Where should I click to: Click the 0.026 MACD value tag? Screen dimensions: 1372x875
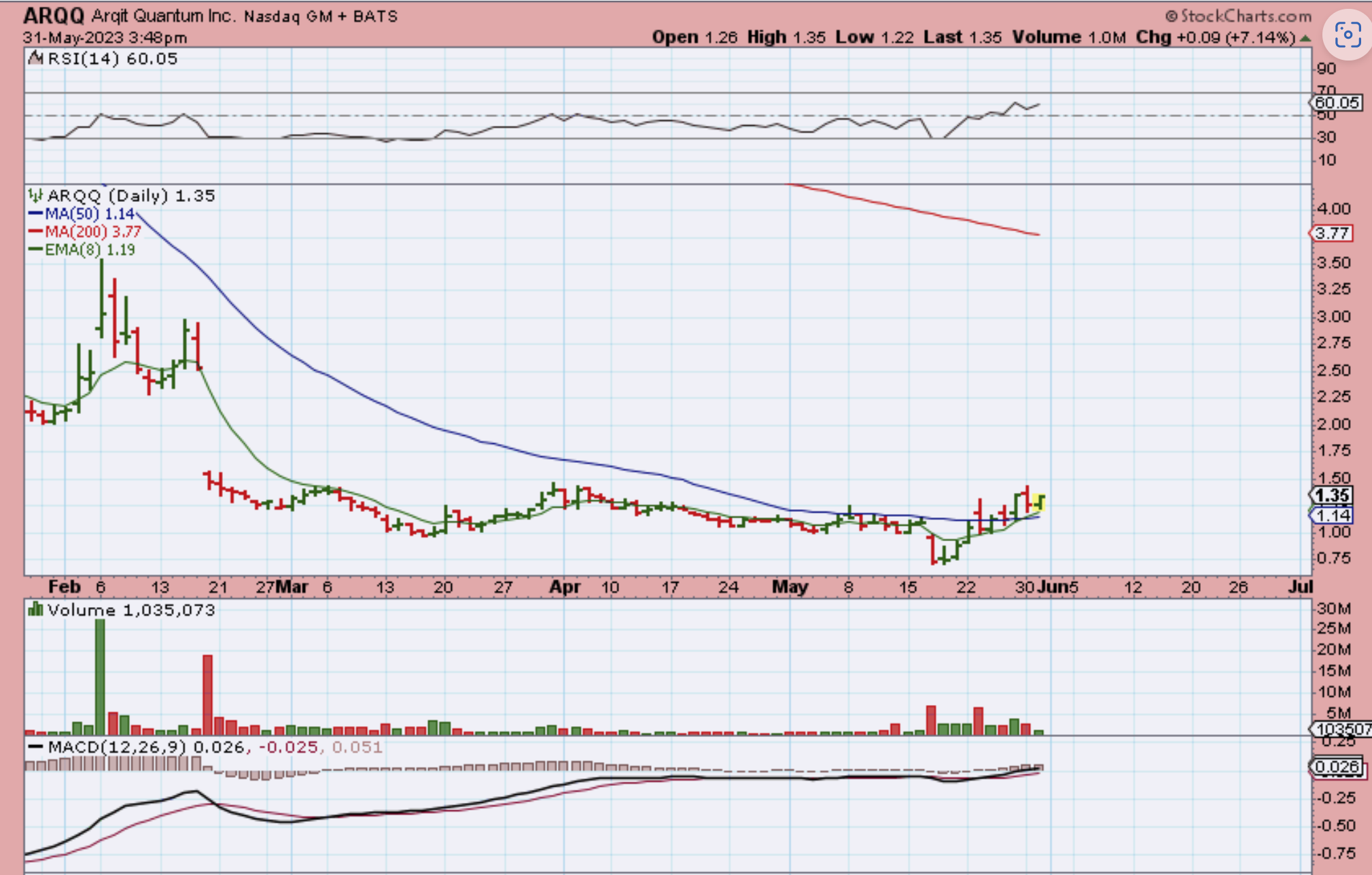click(x=1336, y=767)
